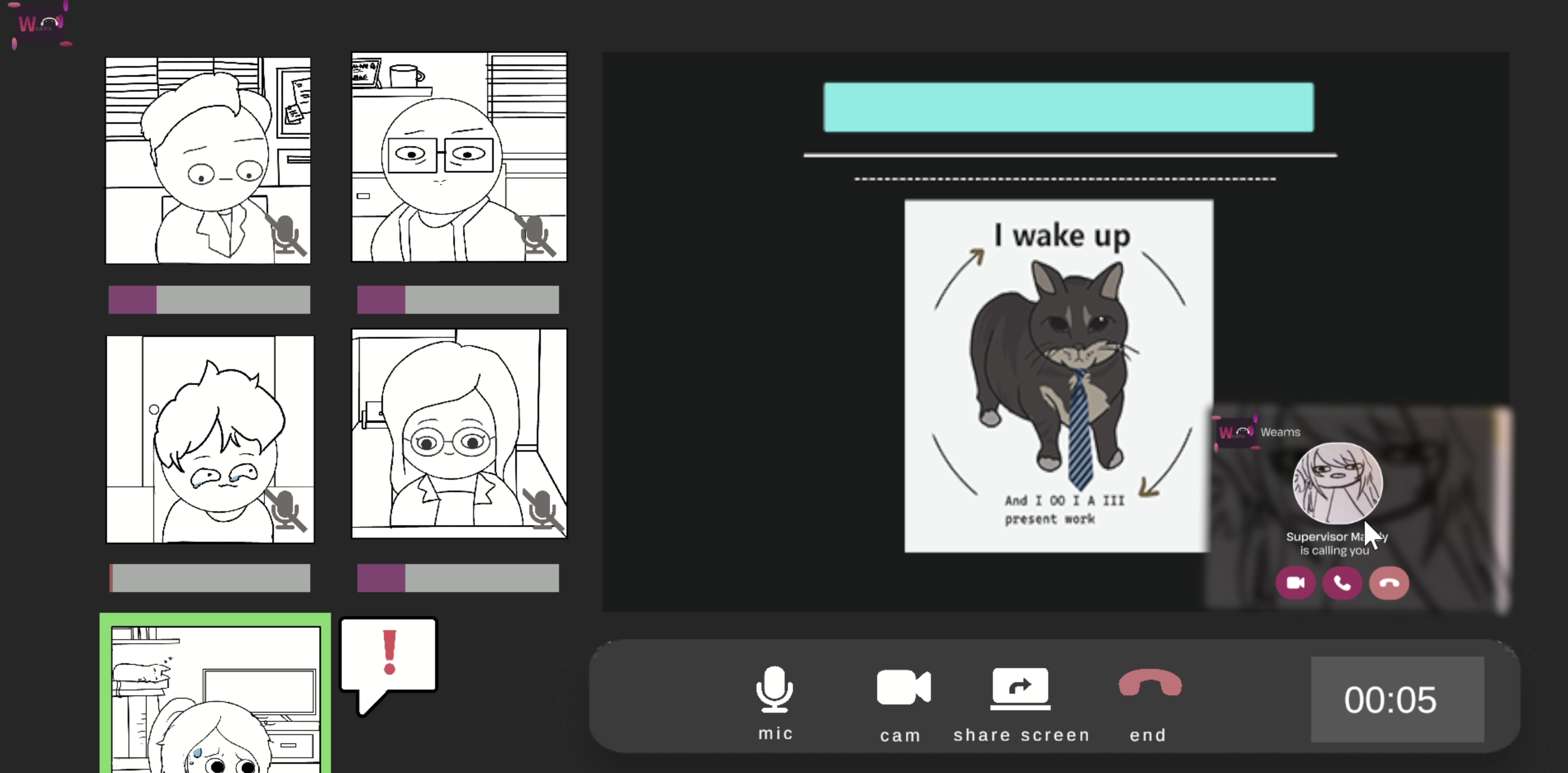Click progress bar under square-glasses man
The width and height of the screenshot is (1568, 773).
(458, 300)
